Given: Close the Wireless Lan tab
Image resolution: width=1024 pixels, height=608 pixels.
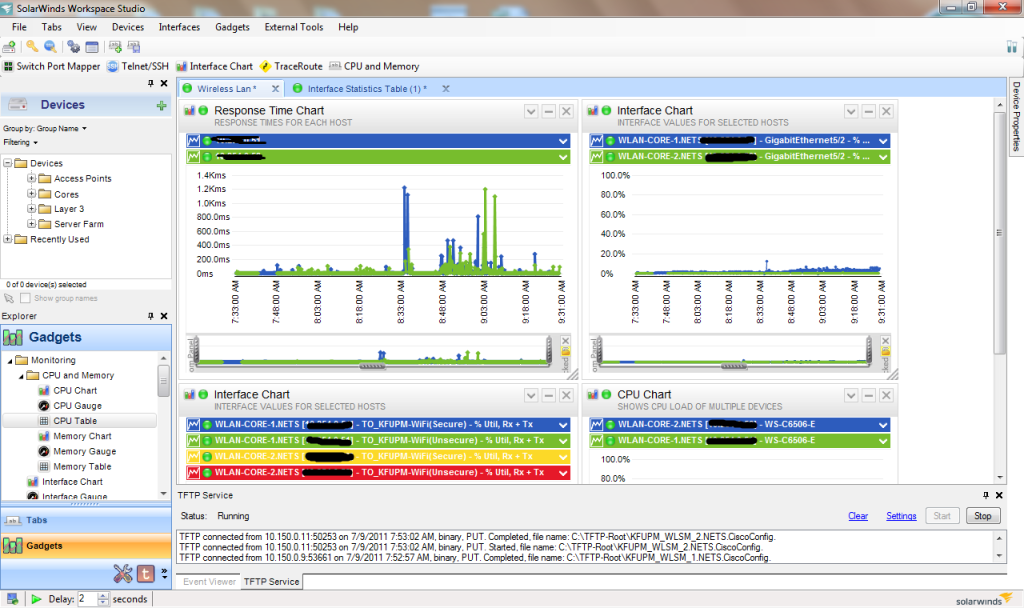Looking at the screenshot, I should coord(276,89).
